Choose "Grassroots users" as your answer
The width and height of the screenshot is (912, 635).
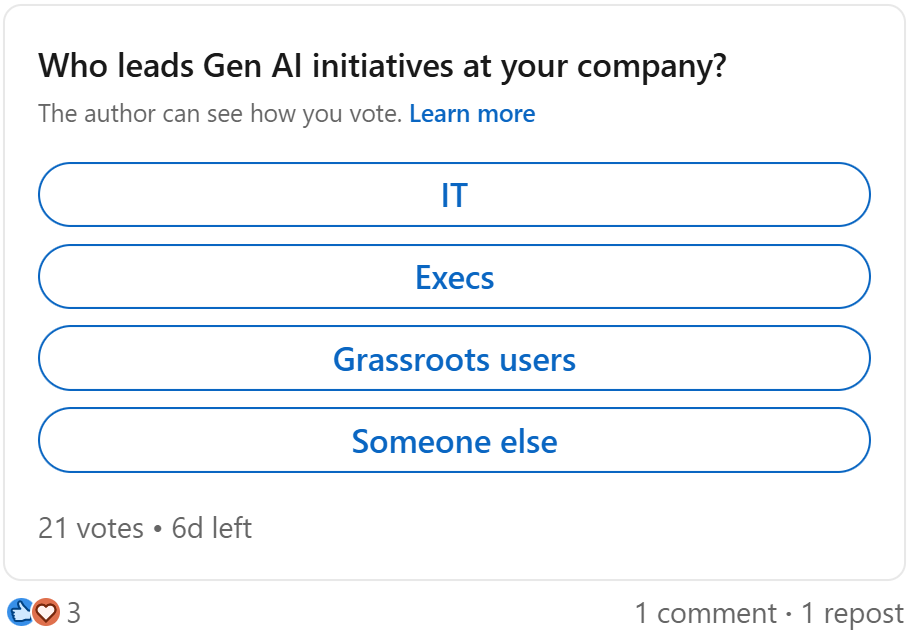455,359
